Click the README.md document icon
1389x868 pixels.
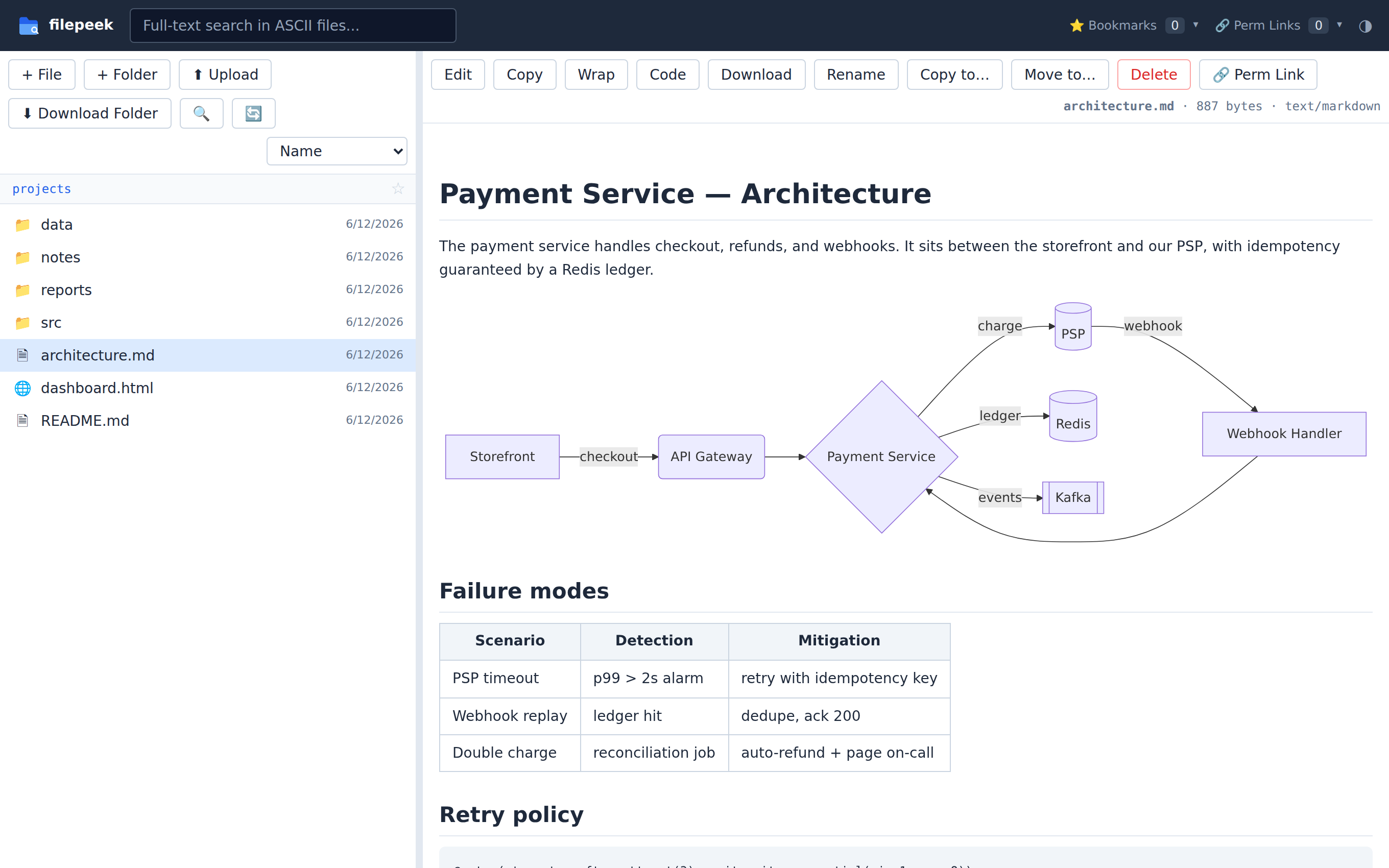[22, 421]
